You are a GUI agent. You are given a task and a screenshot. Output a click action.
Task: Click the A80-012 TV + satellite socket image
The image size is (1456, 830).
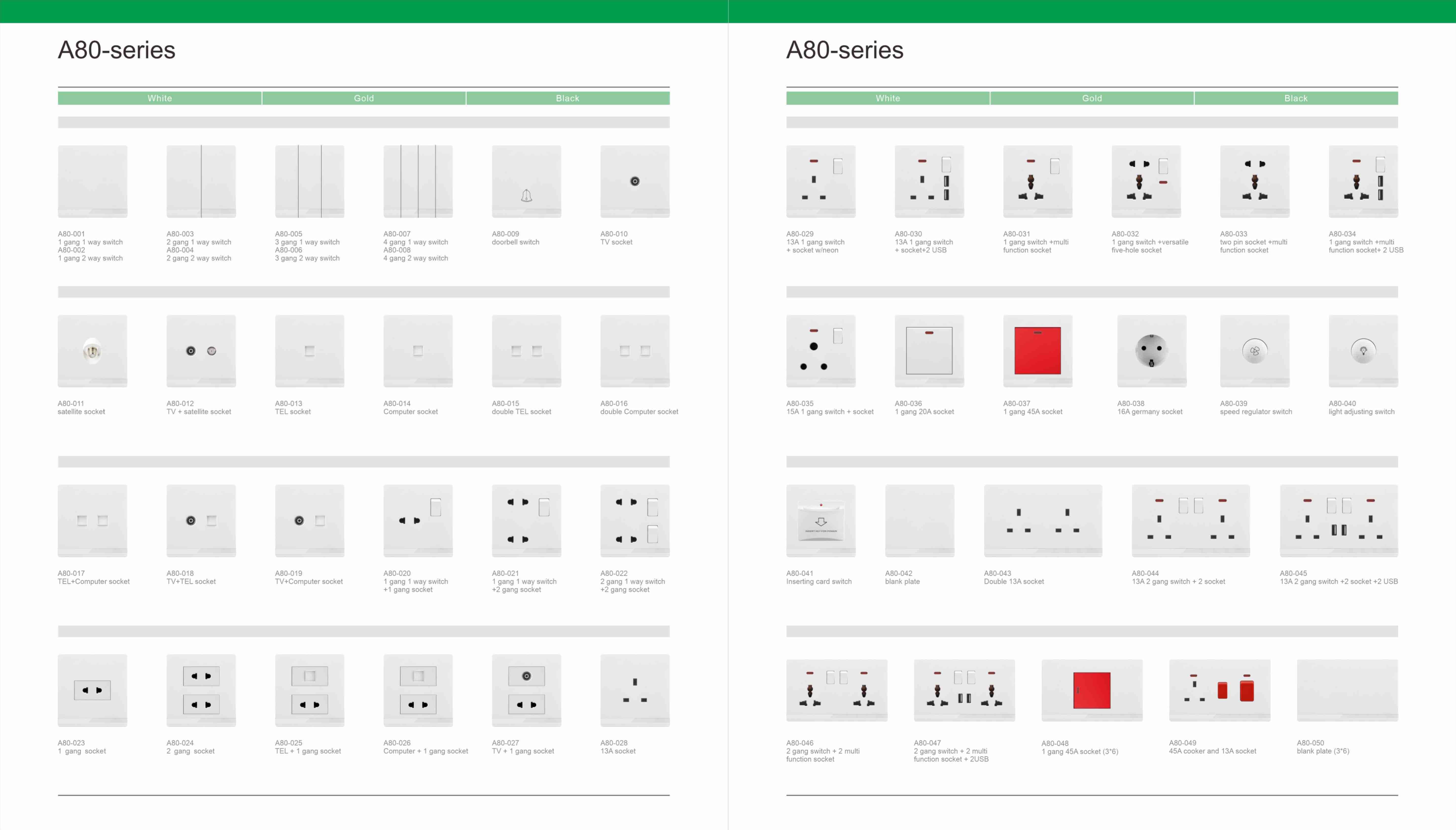pyautogui.click(x=201, y=351)
